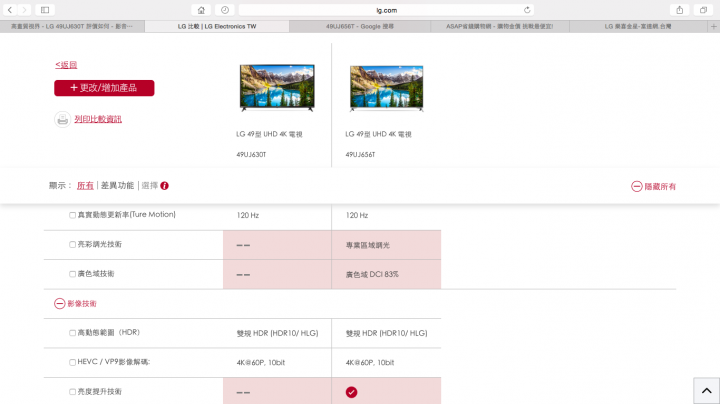Screen dimensions: 720x404
Task: Click the 更改/增加產品 button
Action: click(104, 88)
